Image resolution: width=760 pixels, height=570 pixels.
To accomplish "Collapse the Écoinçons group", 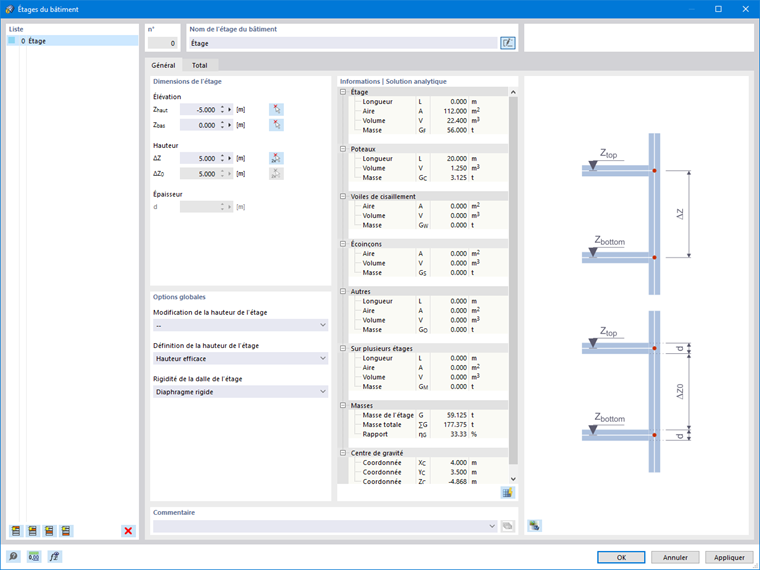I will [x=343, y=244].
